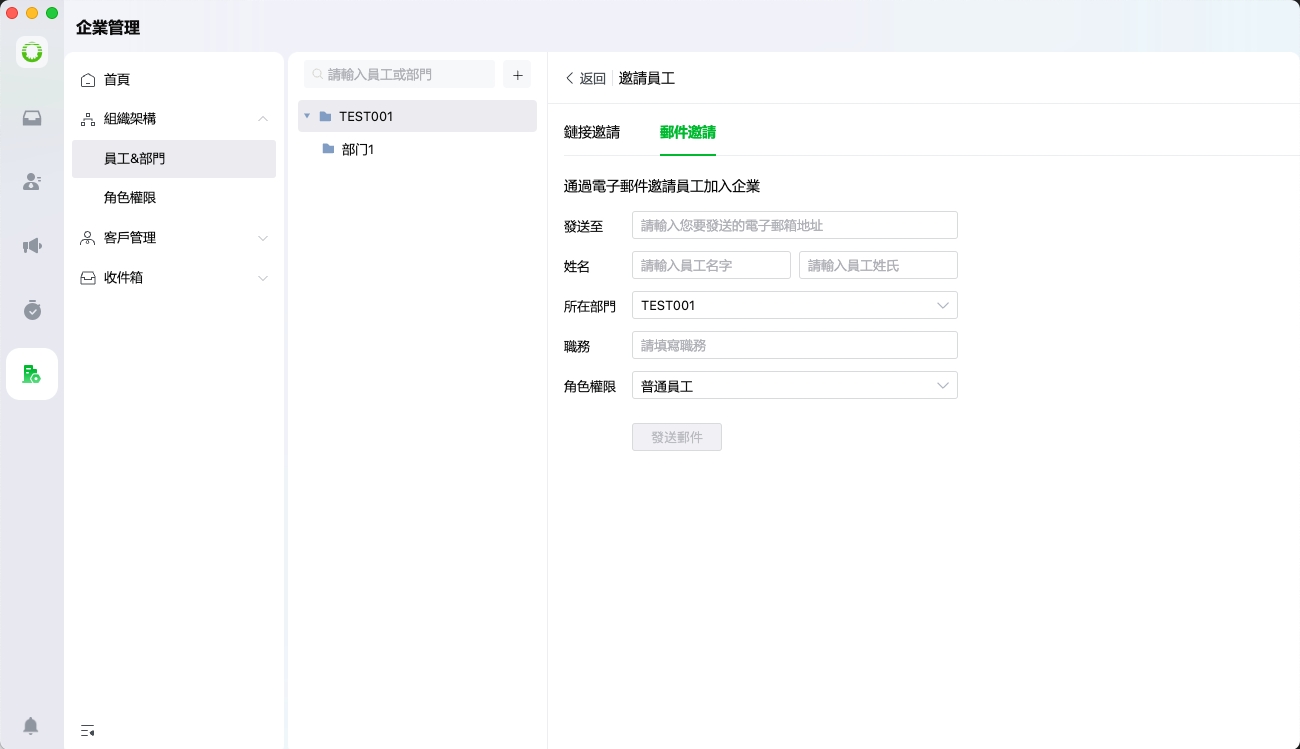Screen dimensions: 1300x749
Task: Click the plus button to add department
Action: tap(517, 75)
